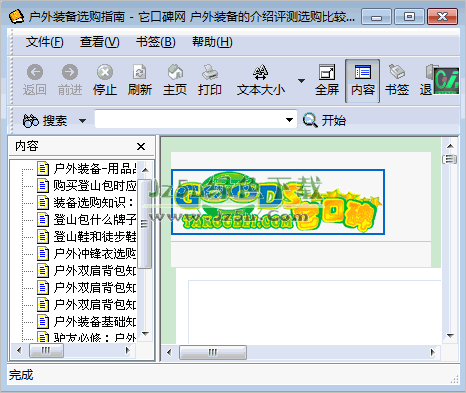
Task: Open the search type dropdown arrow
Action: (82, 121)
